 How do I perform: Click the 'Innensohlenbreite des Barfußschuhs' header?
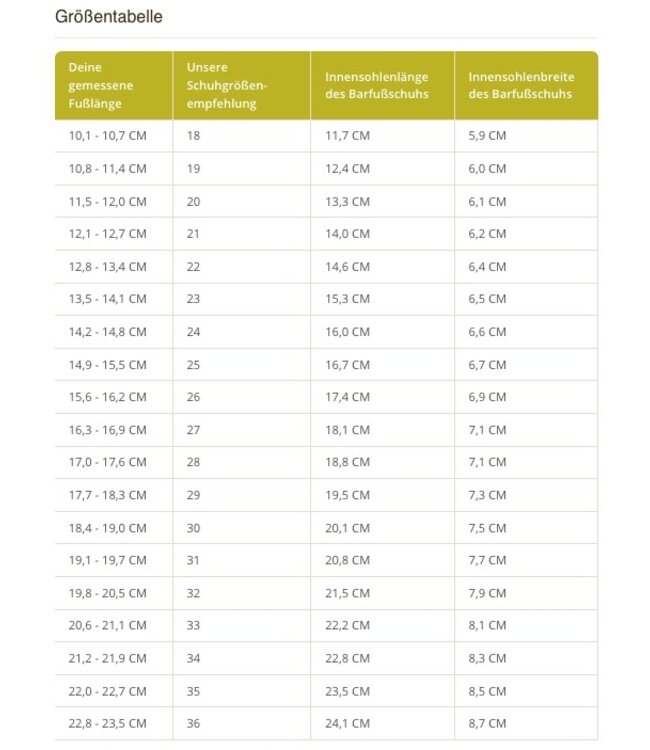click(x=520, y=85)
